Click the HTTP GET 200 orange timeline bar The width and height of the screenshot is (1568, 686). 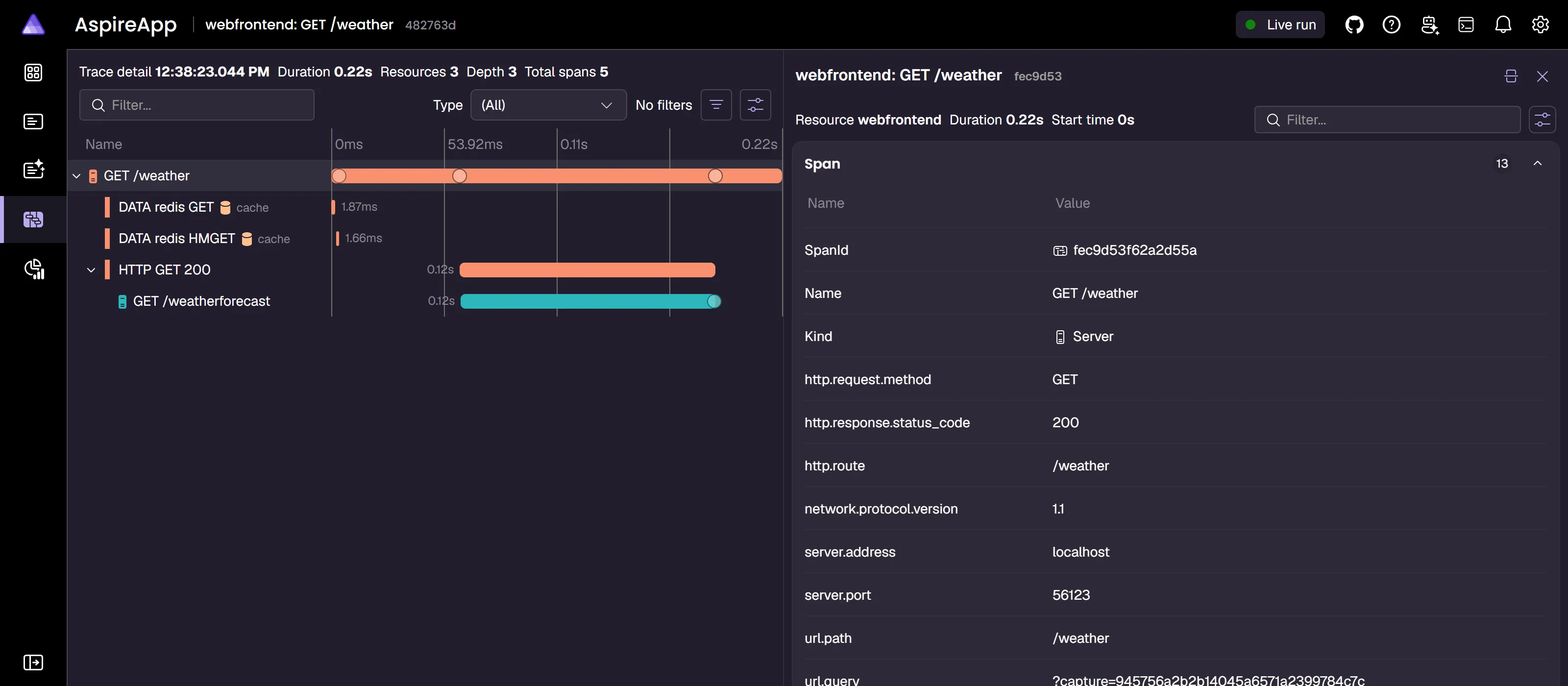click(587, 269)
